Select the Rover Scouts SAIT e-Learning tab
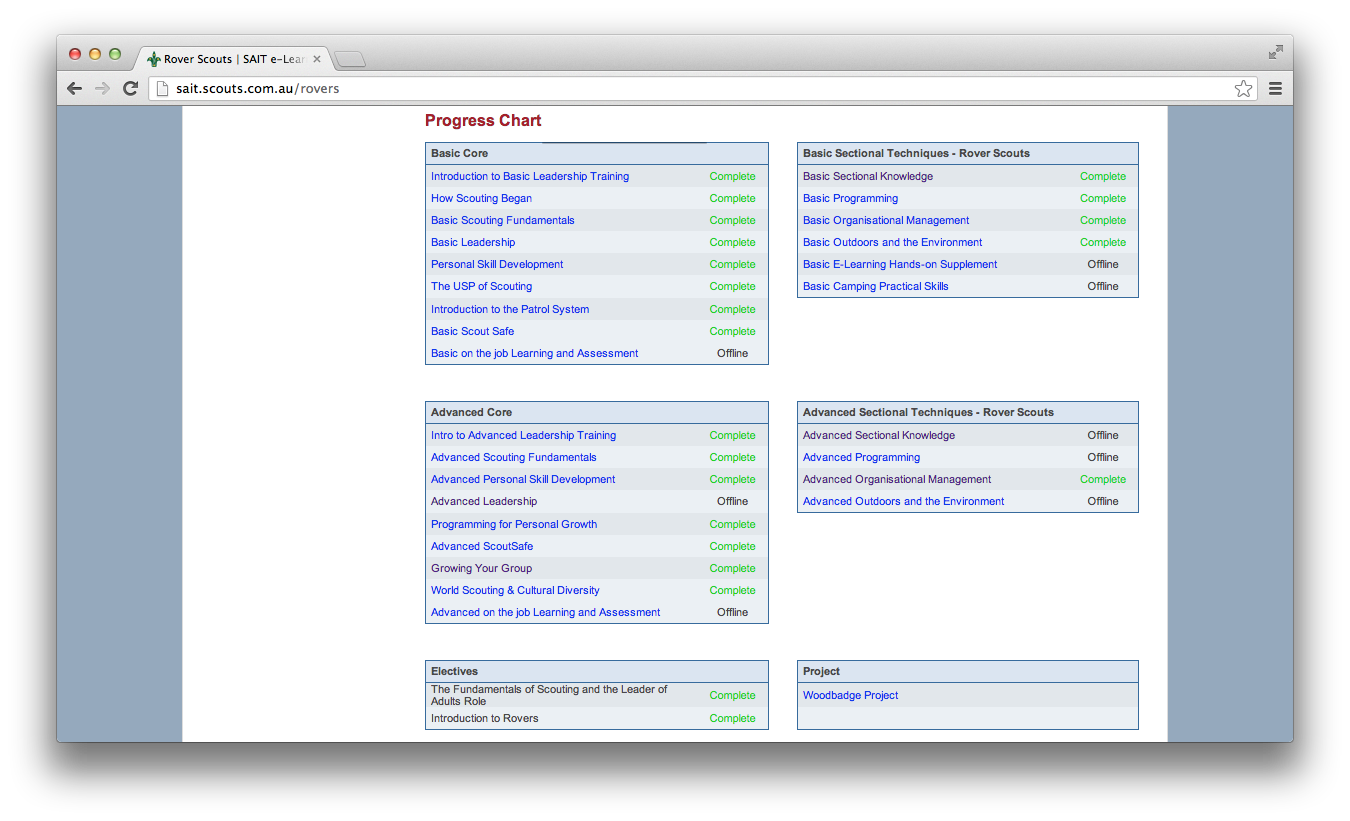Viewport: 1350px width, 821px height. point(234,59)
